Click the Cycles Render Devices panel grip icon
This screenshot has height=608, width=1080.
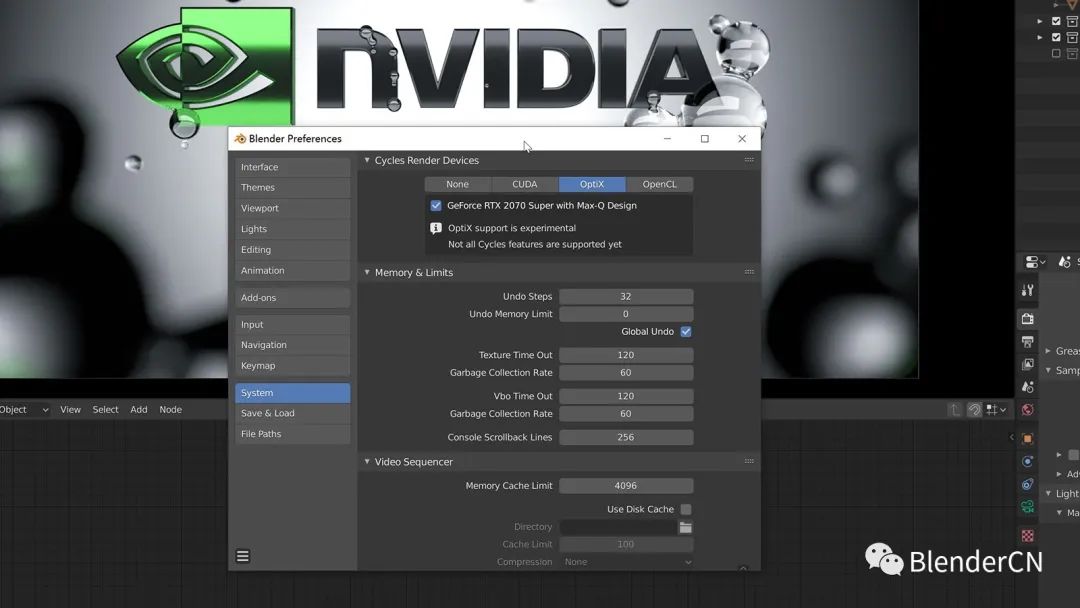click(749, 160)
